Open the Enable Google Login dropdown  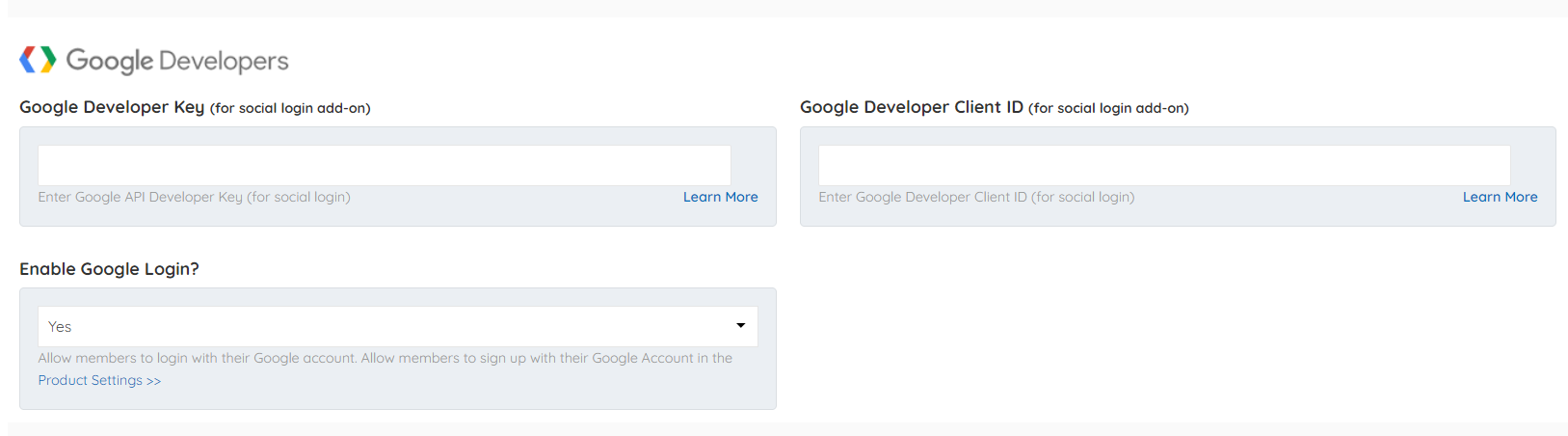[398, 326]
